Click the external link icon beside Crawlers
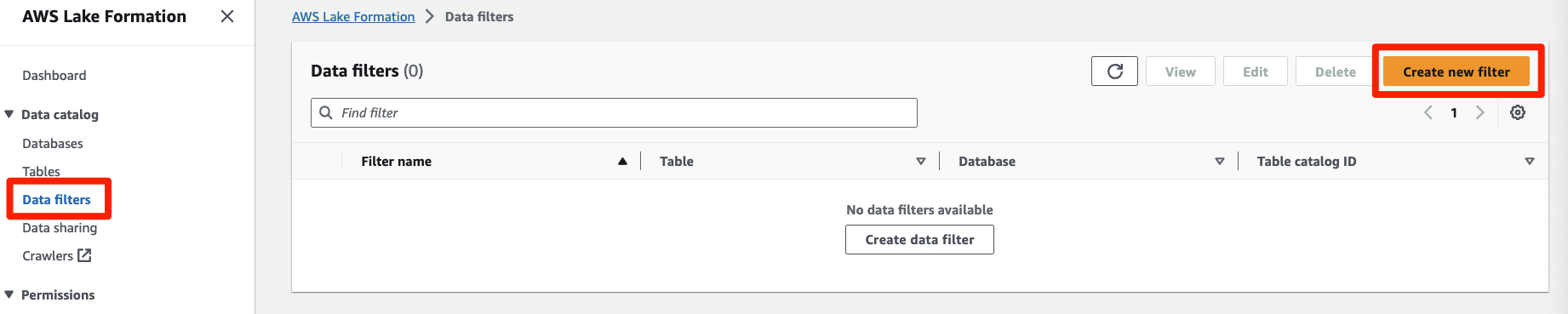Image resolution: width=1568 pixels, height=314 pixels. click(84, 255)
